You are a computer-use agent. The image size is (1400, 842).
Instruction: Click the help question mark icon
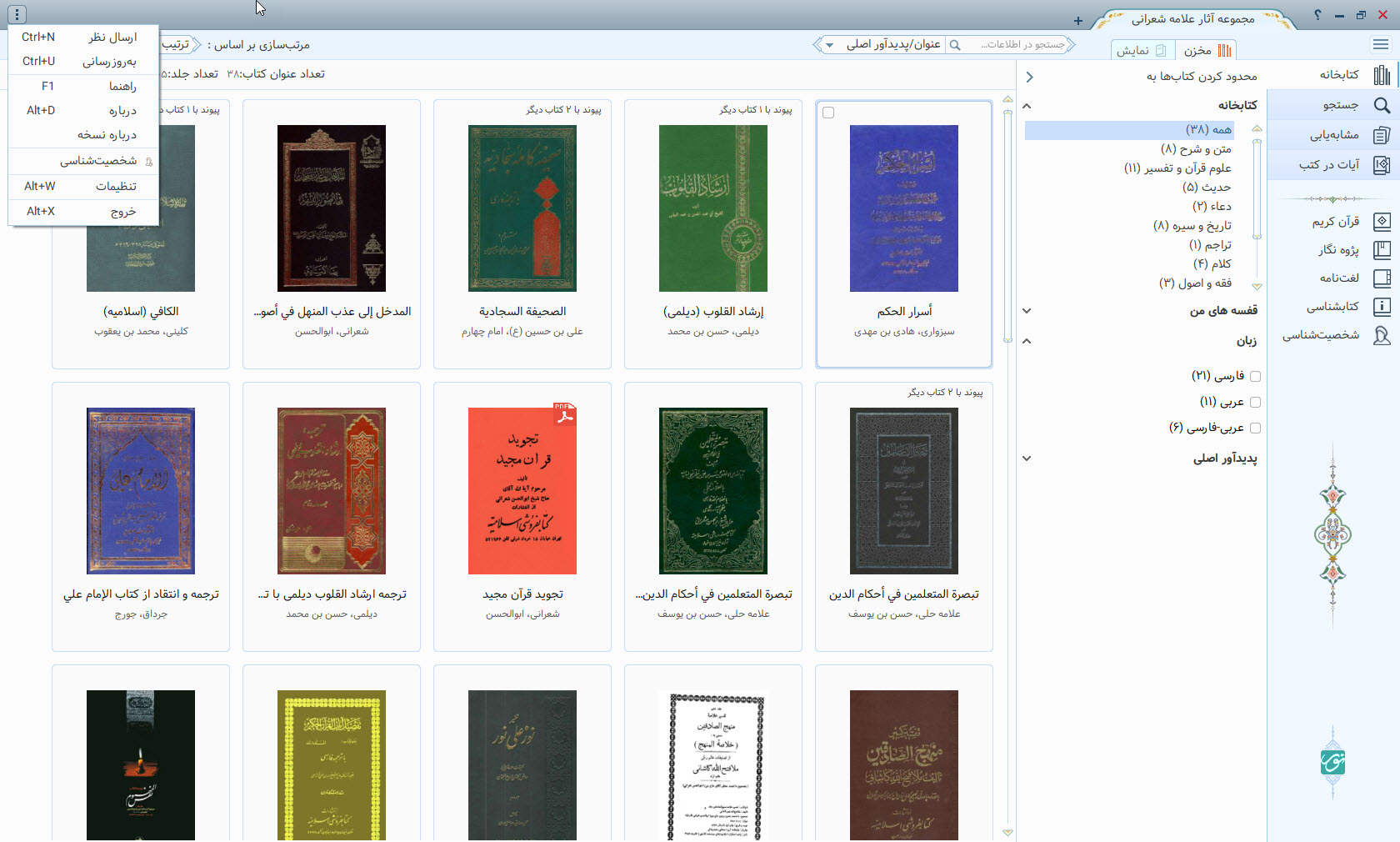pyautogui.click(x=1317, y=15)
